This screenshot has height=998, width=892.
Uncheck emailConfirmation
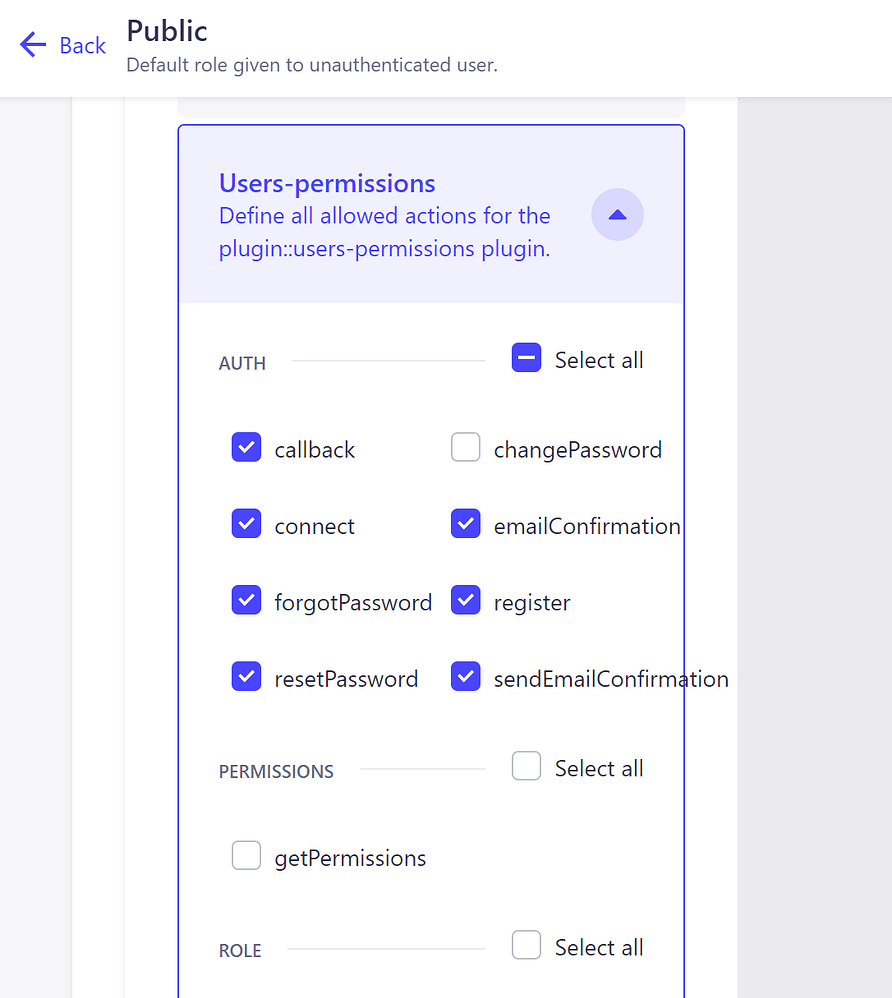coord(466,524)
